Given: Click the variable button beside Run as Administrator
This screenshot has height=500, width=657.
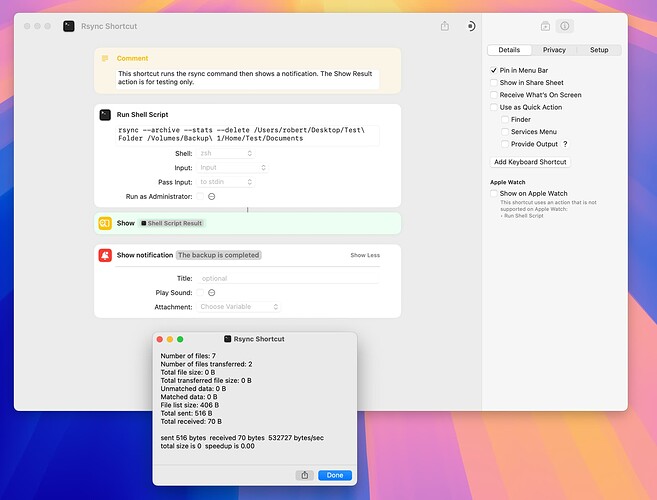Looking at the screenshot, I should pos(212,196).
